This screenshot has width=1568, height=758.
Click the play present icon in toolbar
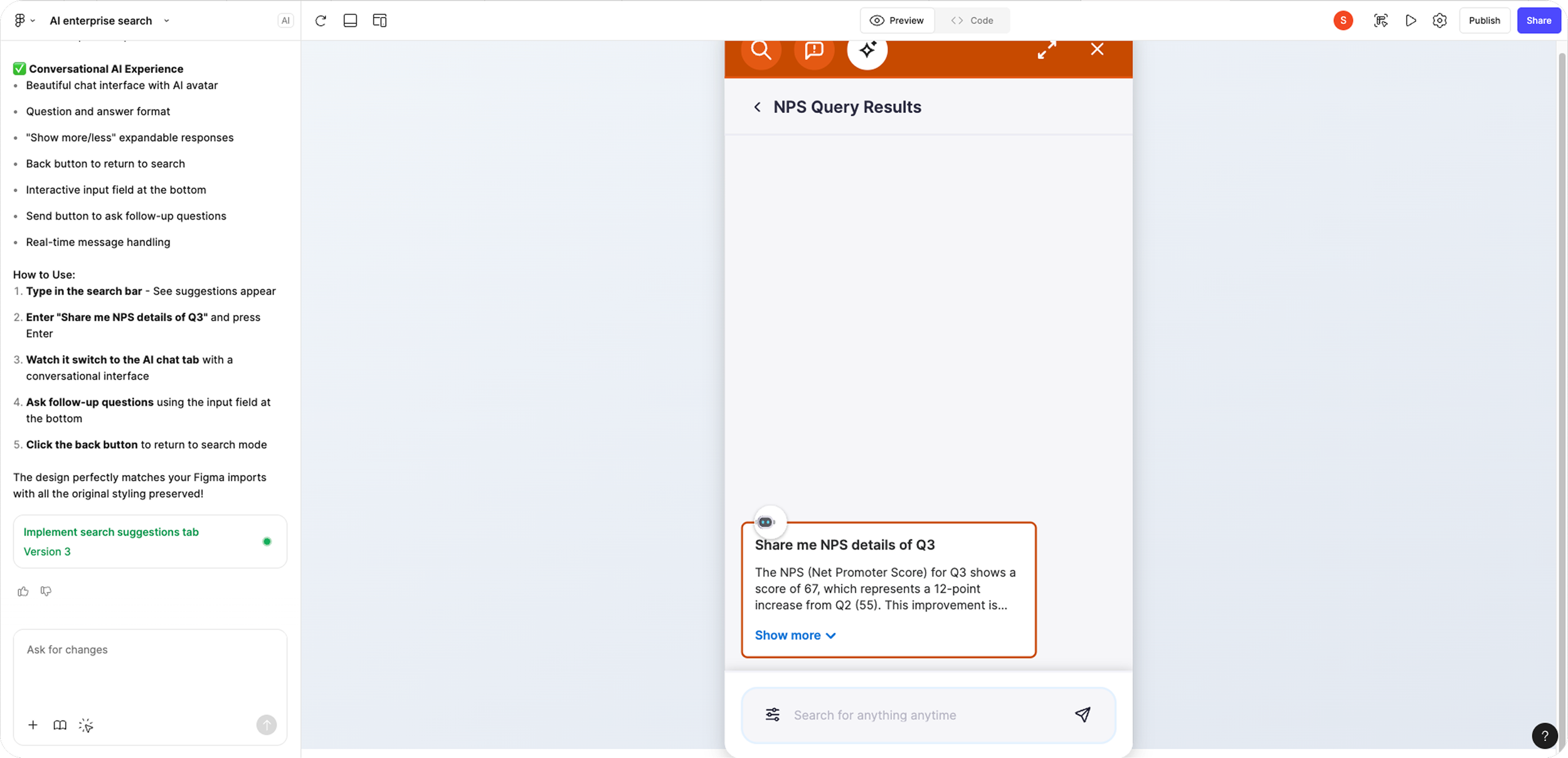coord(1411,21)
